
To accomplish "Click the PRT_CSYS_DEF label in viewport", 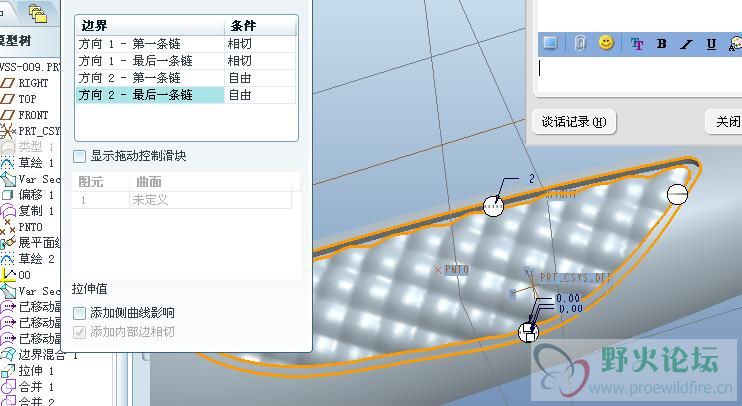I will 575,277.
